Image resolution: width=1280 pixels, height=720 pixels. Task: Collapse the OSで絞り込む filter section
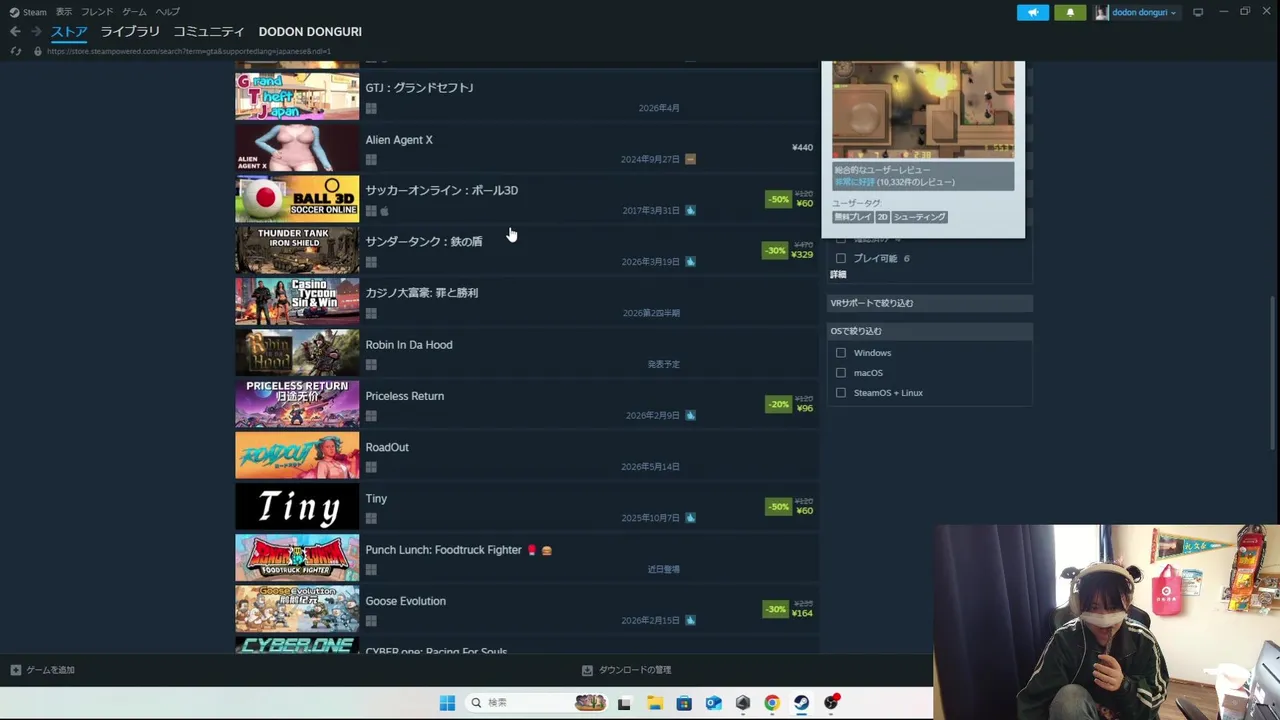point(930,331)
